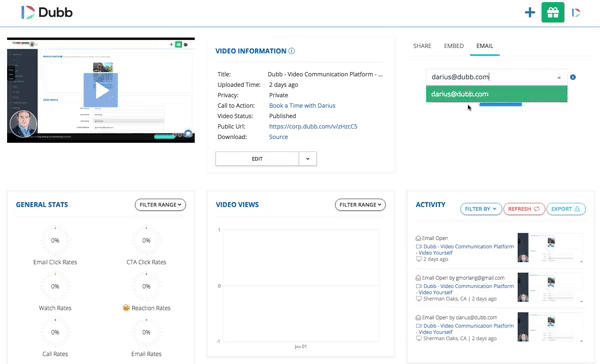Click the Video Information info icon
The image size is (600, 364).
pyautogui.click(x=292, y=51)
